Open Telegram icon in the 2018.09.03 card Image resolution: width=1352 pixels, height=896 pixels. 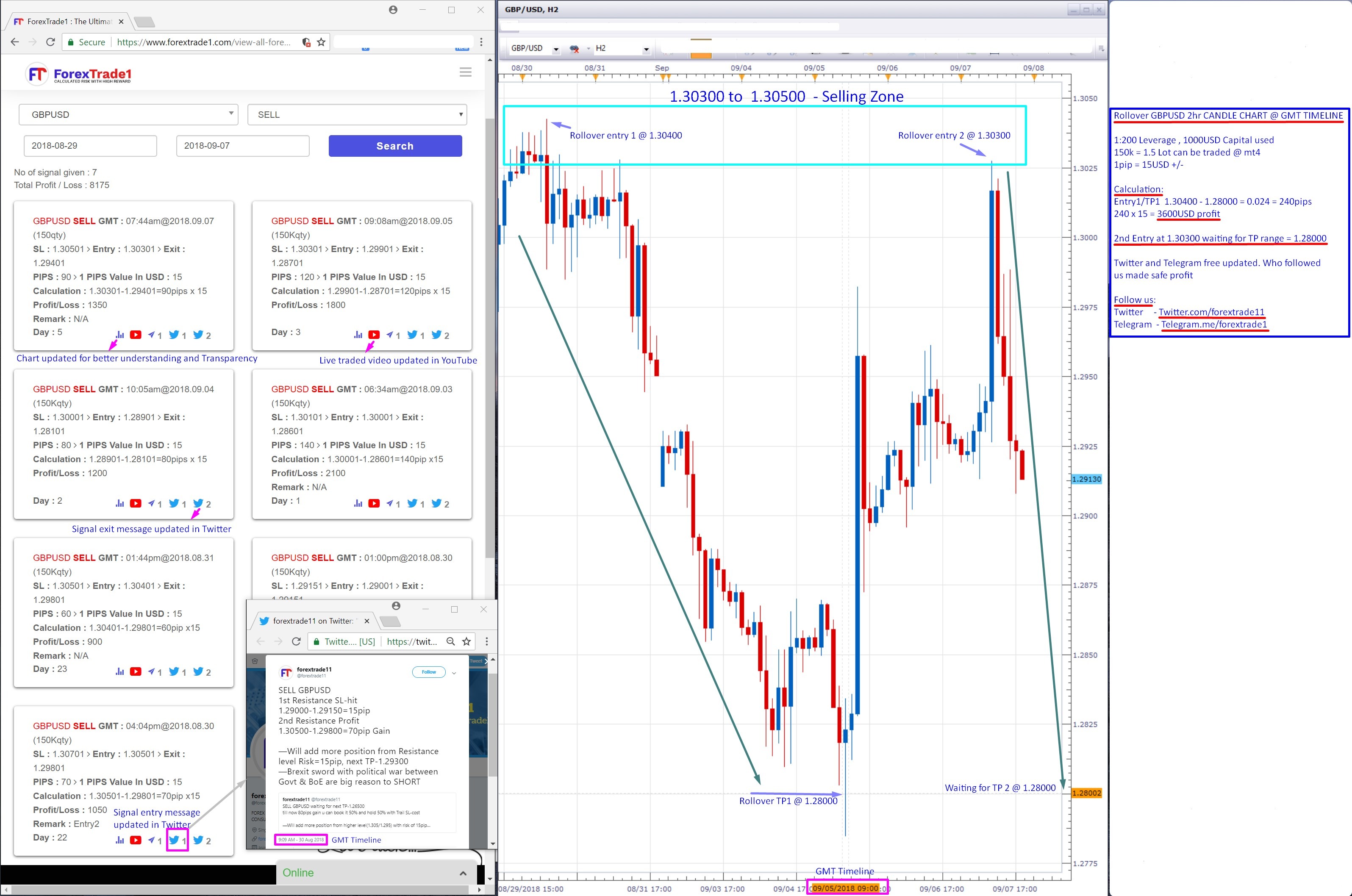(x=390, y=503)
